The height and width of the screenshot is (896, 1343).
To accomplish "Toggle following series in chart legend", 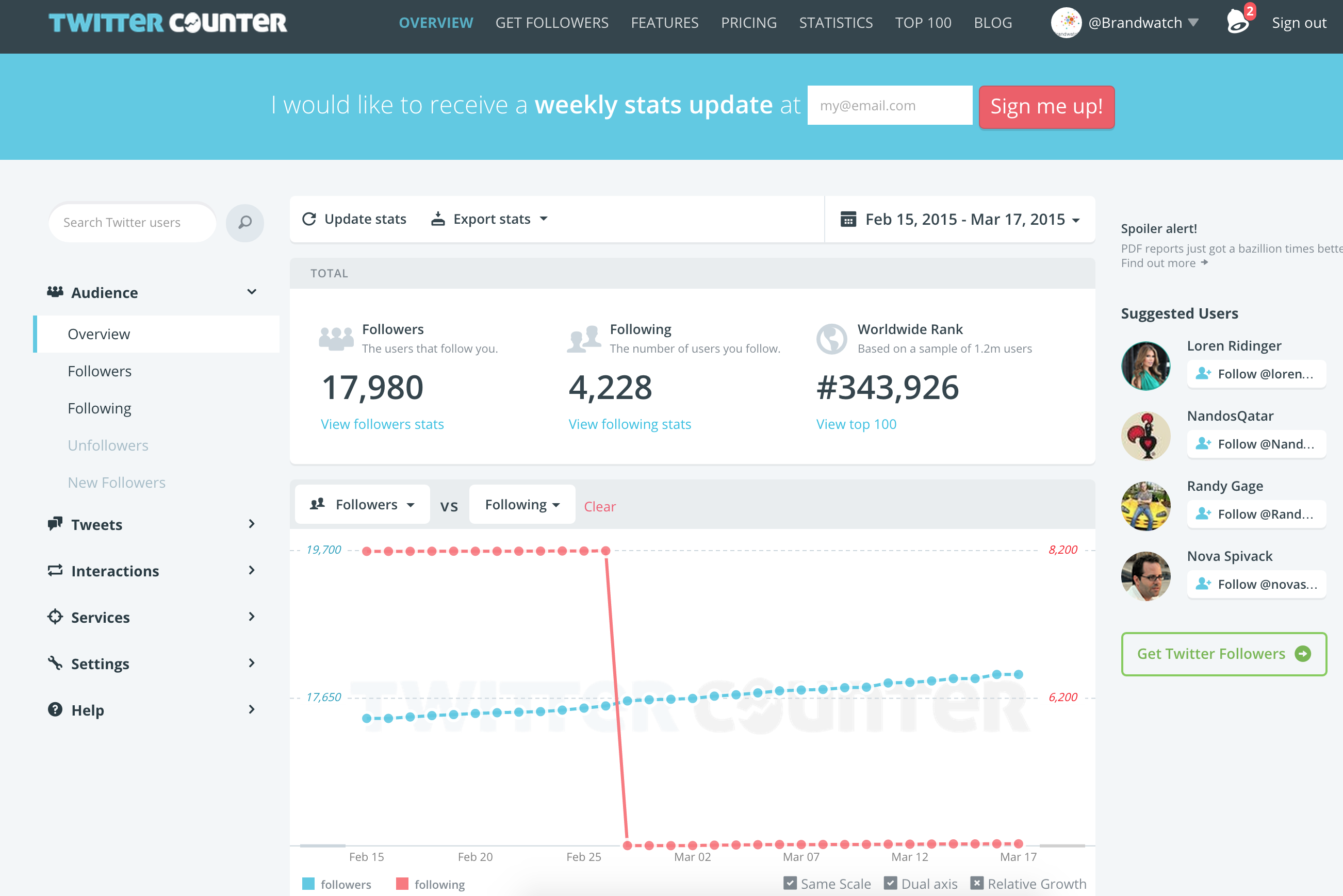I will click(431, 884).
